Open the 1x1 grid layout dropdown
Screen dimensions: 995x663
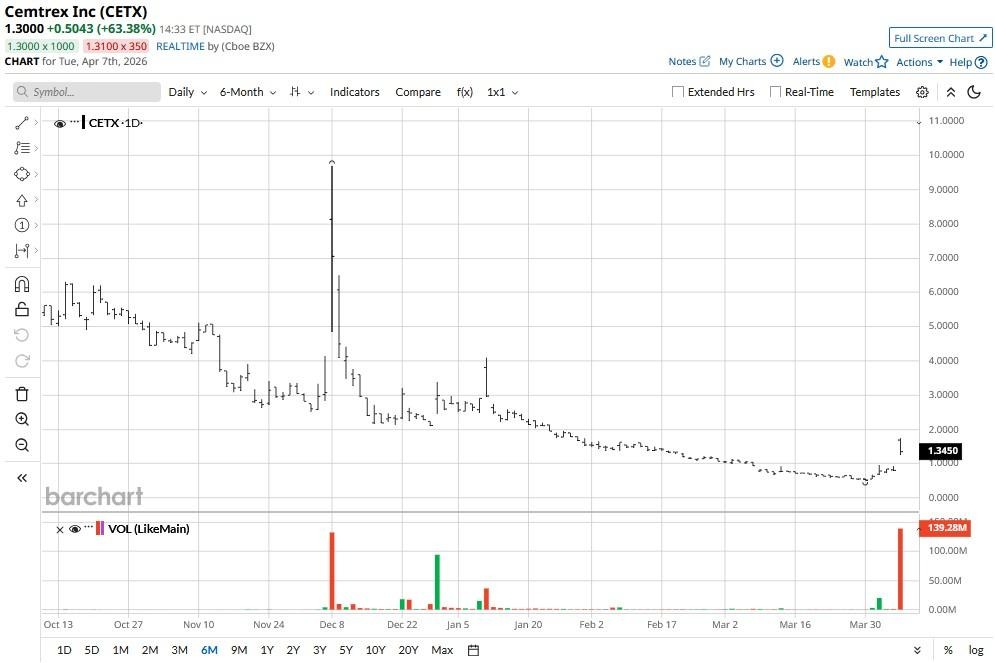(x=503, y=92)
